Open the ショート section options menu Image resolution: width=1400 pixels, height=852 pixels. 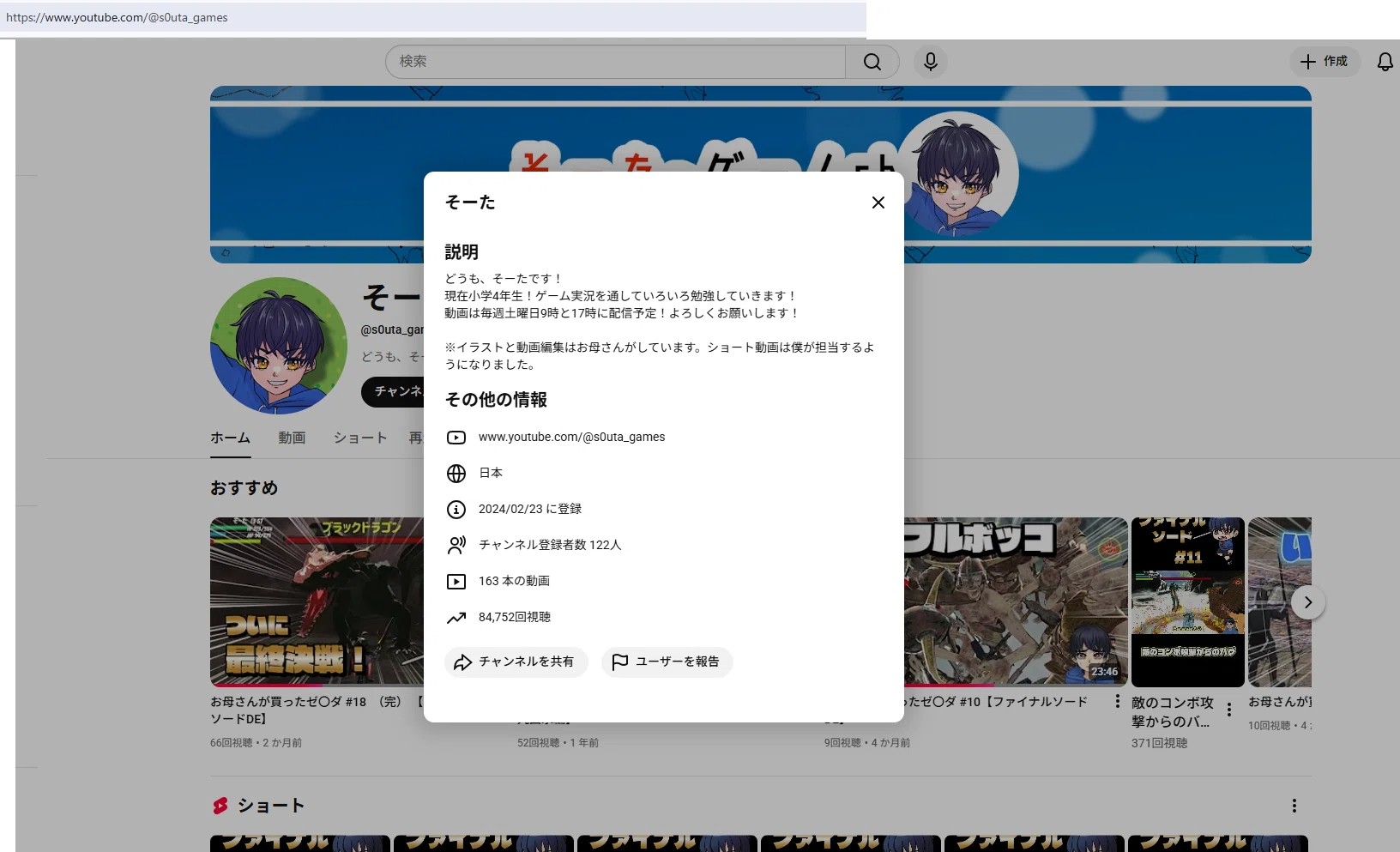(x=1294, y=806)
